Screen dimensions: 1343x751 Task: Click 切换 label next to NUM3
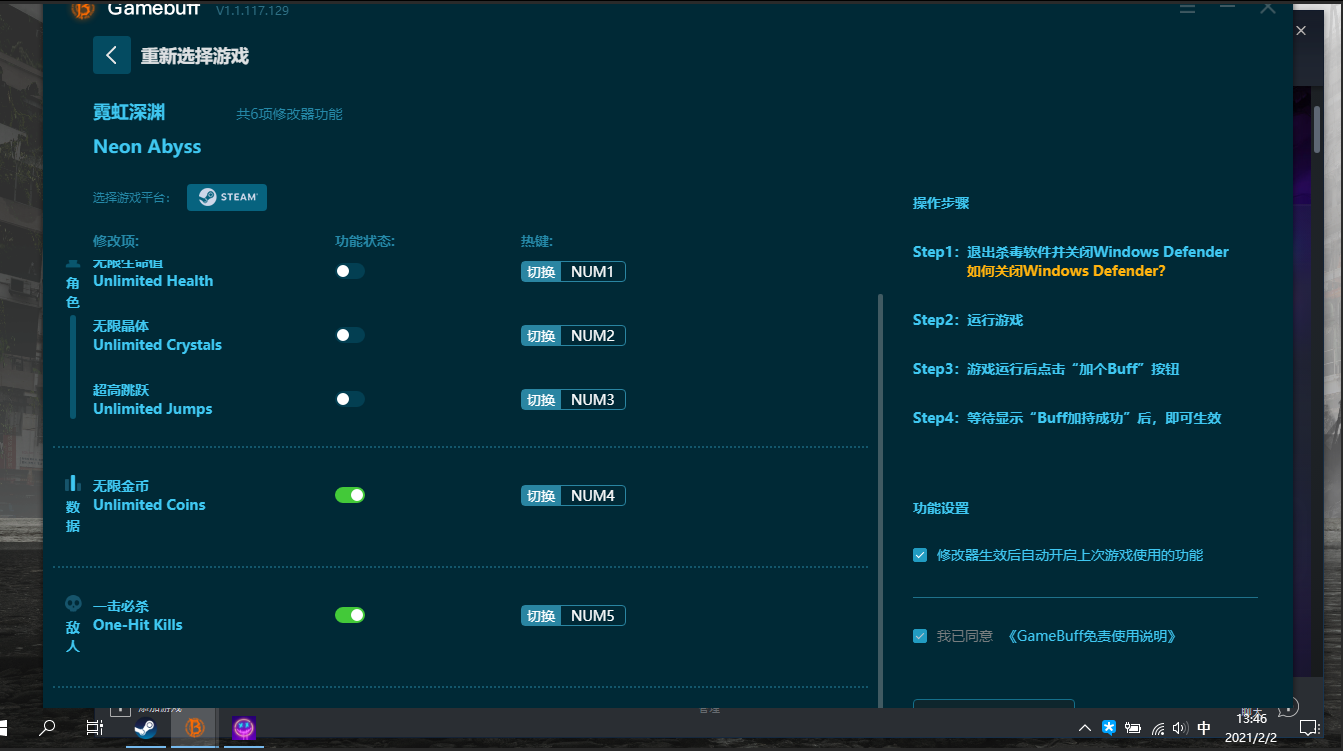[541, 400]
